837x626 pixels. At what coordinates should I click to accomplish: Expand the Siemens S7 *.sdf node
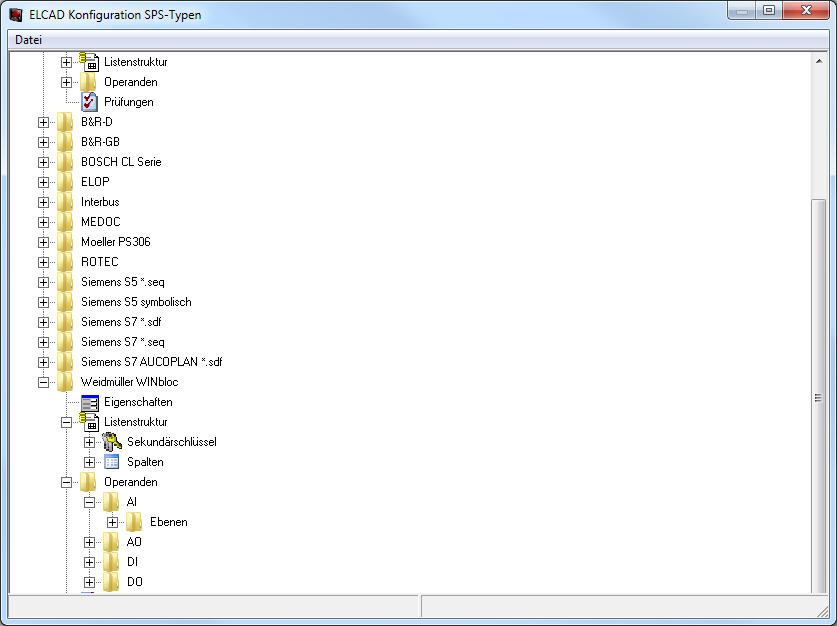pos(43,322)
